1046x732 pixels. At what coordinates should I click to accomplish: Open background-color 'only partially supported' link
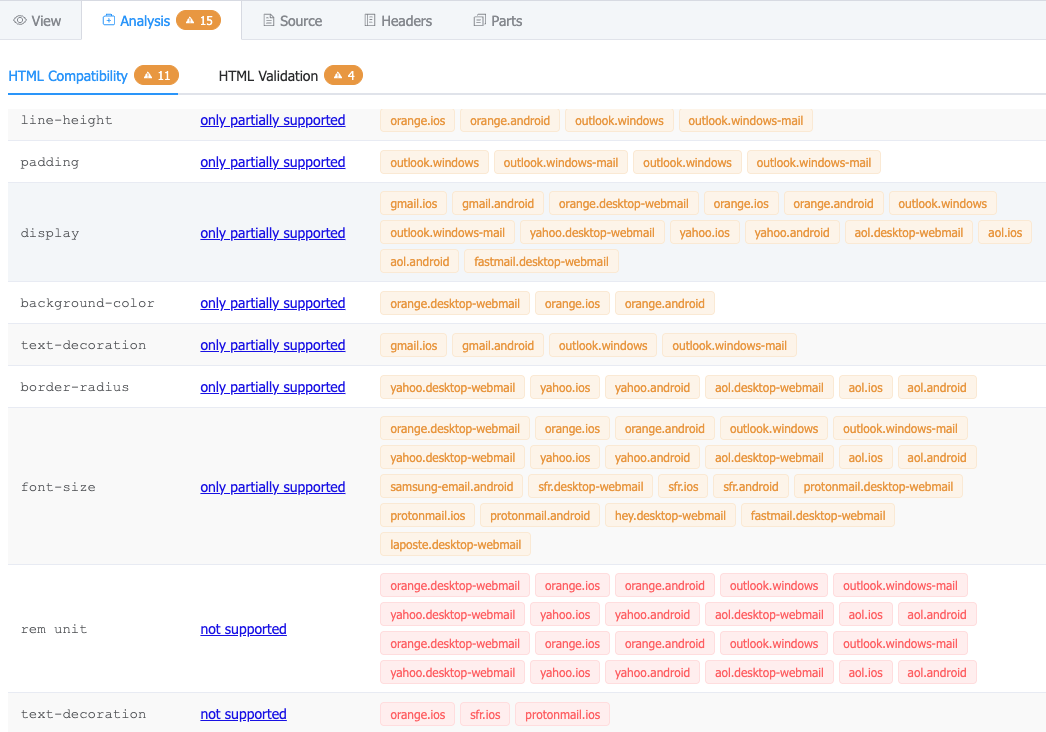point(273,303)
